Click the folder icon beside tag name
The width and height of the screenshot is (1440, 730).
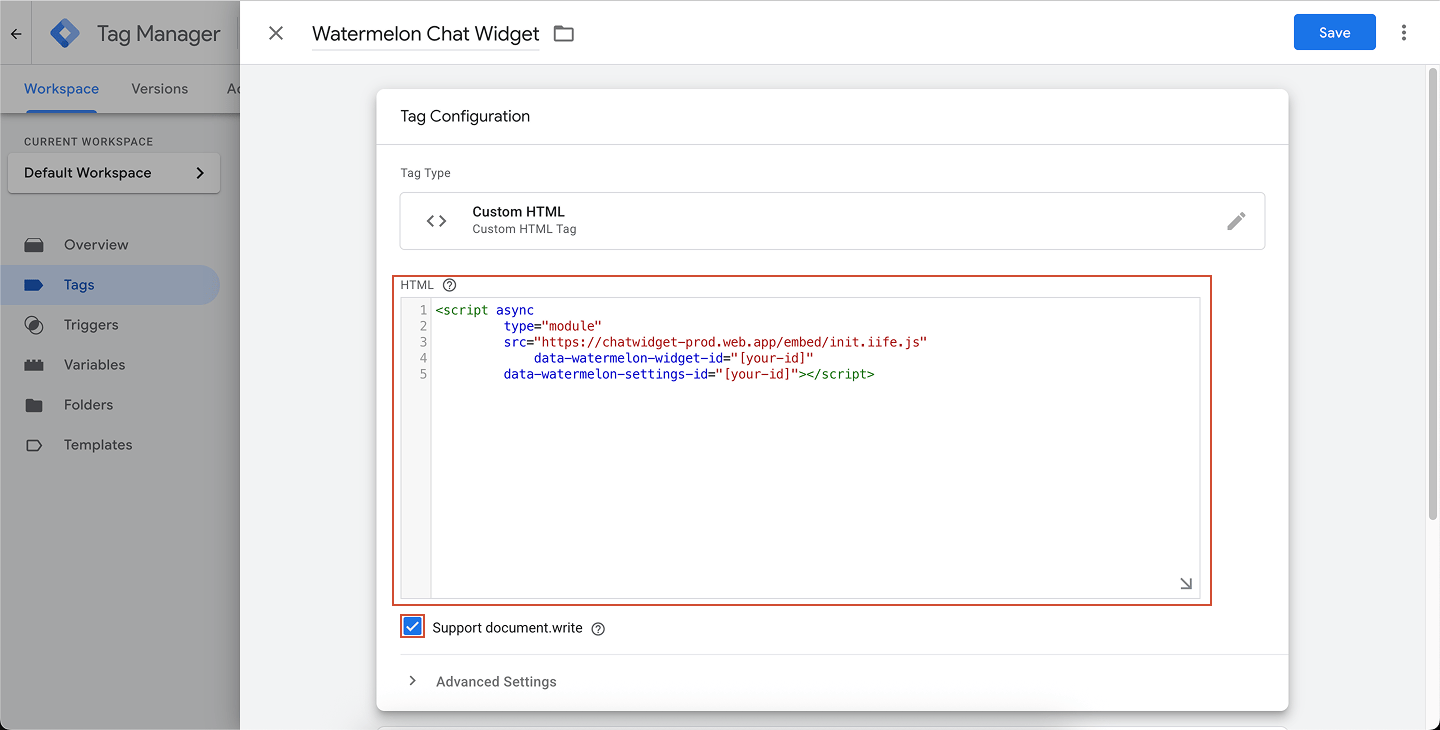pyautogui.click(x=564, y=33)
